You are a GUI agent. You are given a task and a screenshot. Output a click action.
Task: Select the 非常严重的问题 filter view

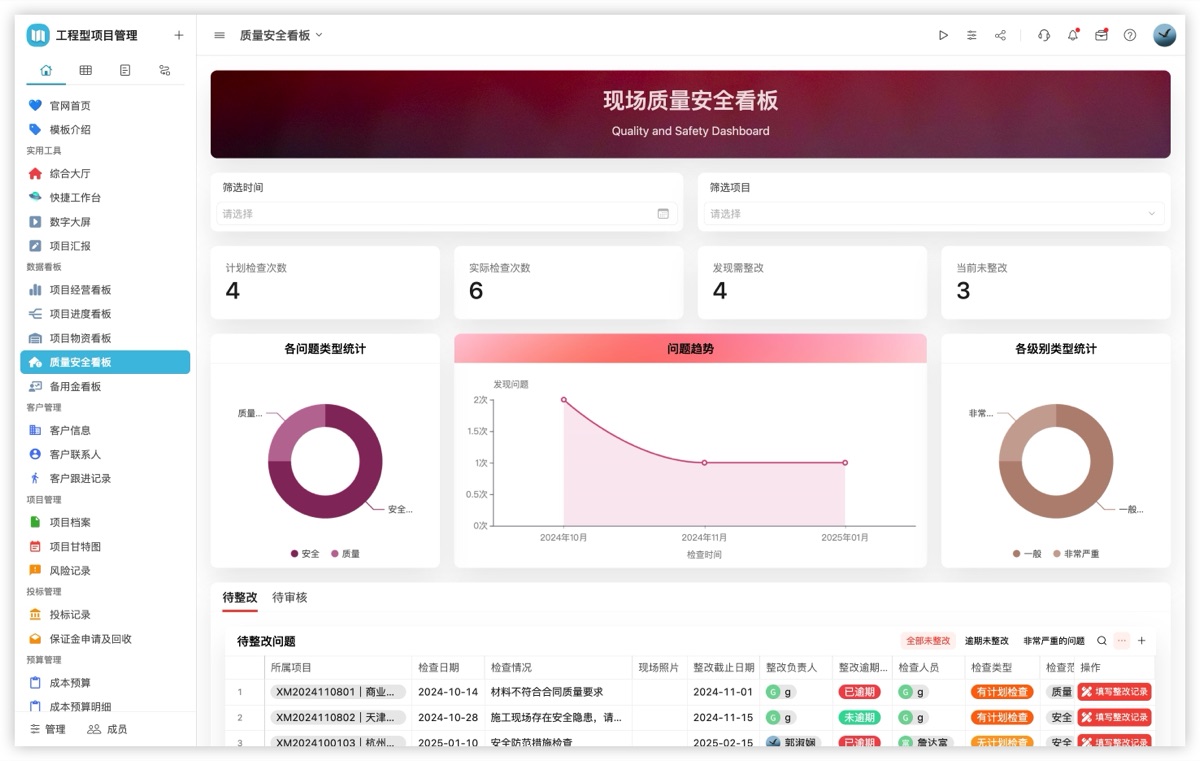(1054, 641)
